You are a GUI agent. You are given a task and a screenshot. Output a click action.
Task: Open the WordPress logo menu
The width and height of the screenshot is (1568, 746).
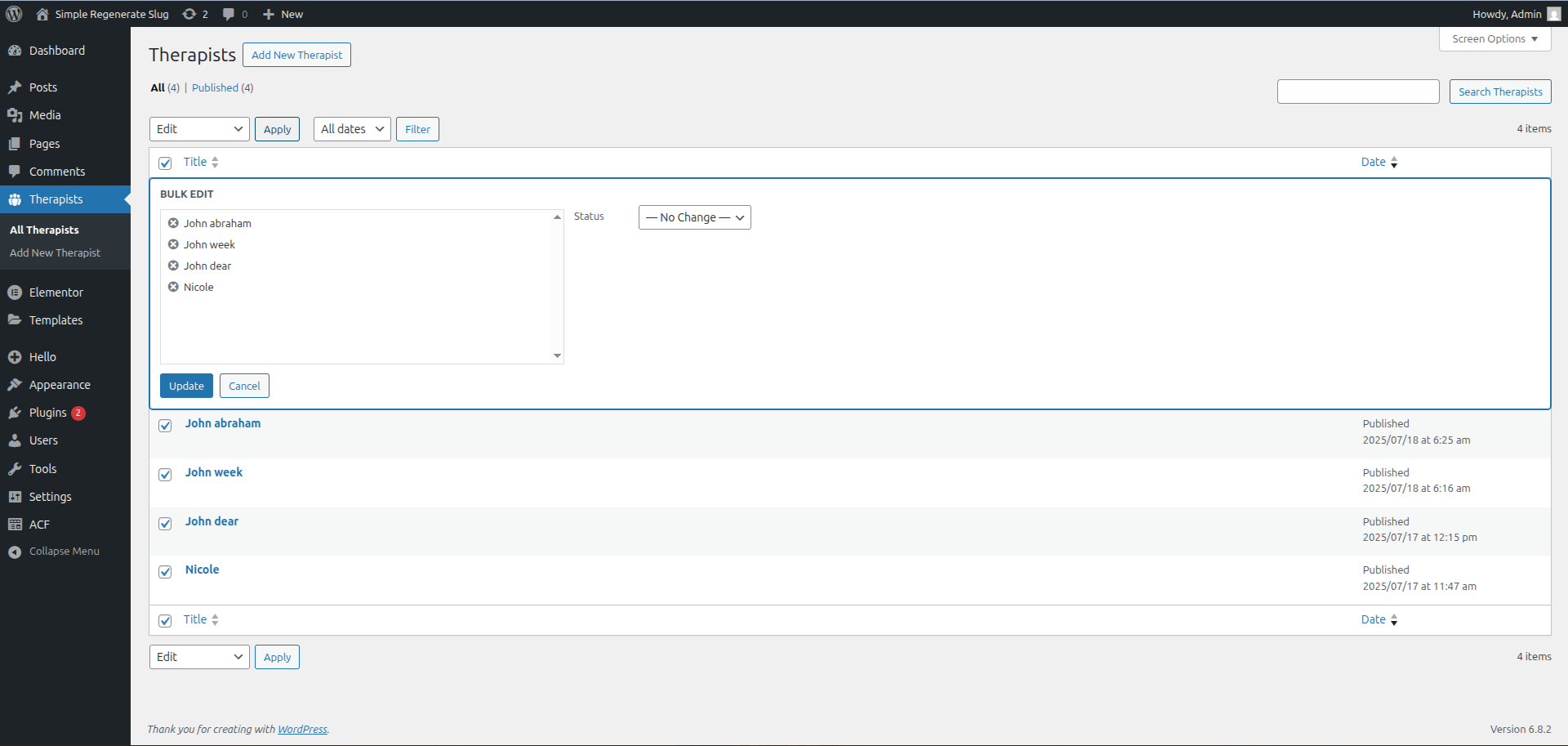tap(14, 14)
